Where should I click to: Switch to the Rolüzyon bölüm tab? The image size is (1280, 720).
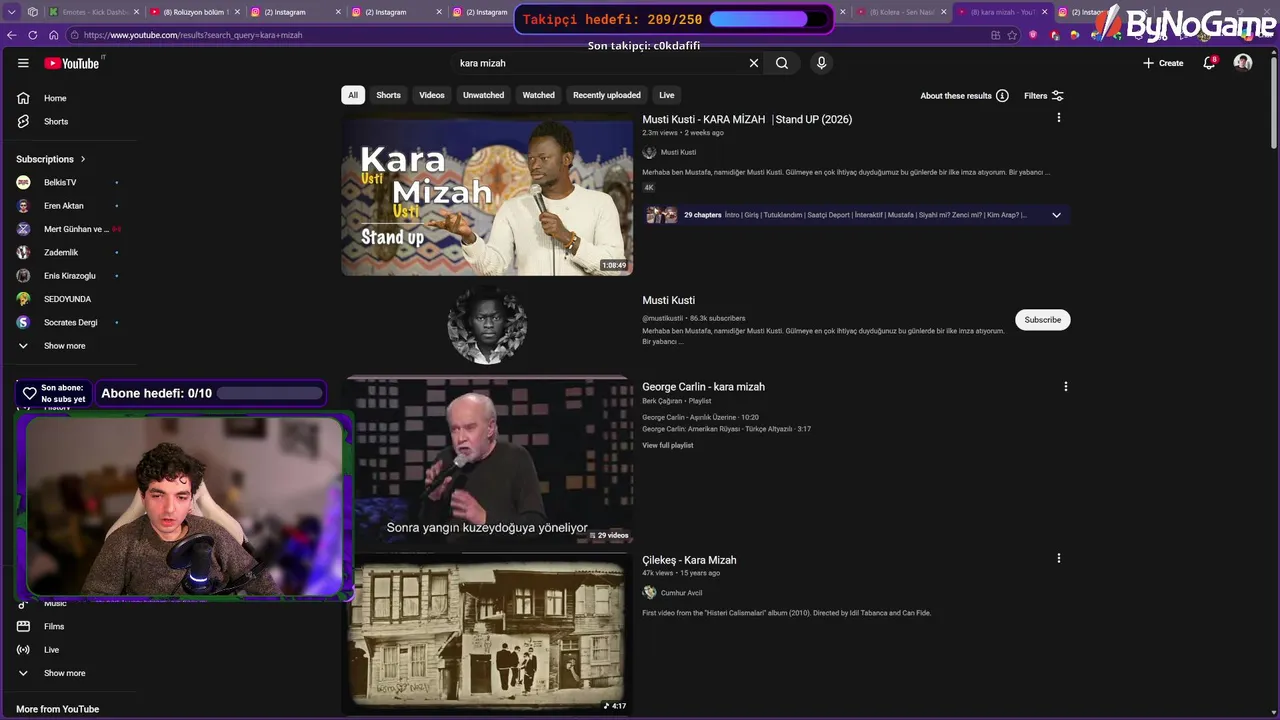pyautogui.click(x=195, y=12)
